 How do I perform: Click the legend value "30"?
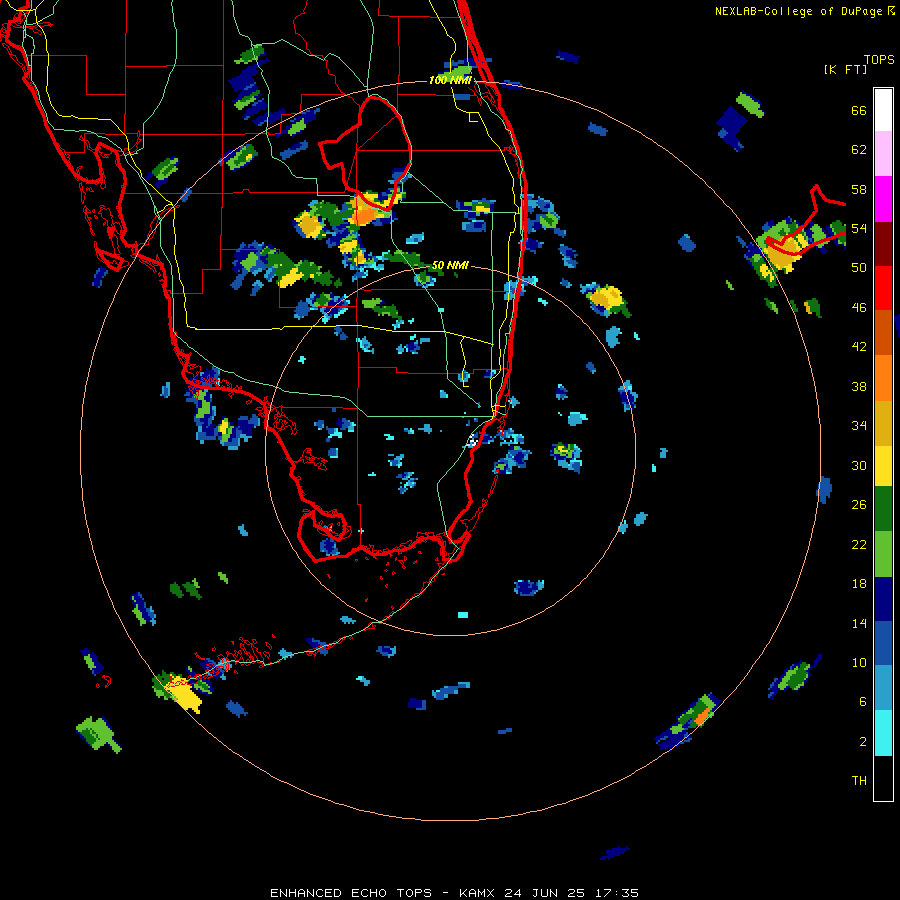pos(859,465)
